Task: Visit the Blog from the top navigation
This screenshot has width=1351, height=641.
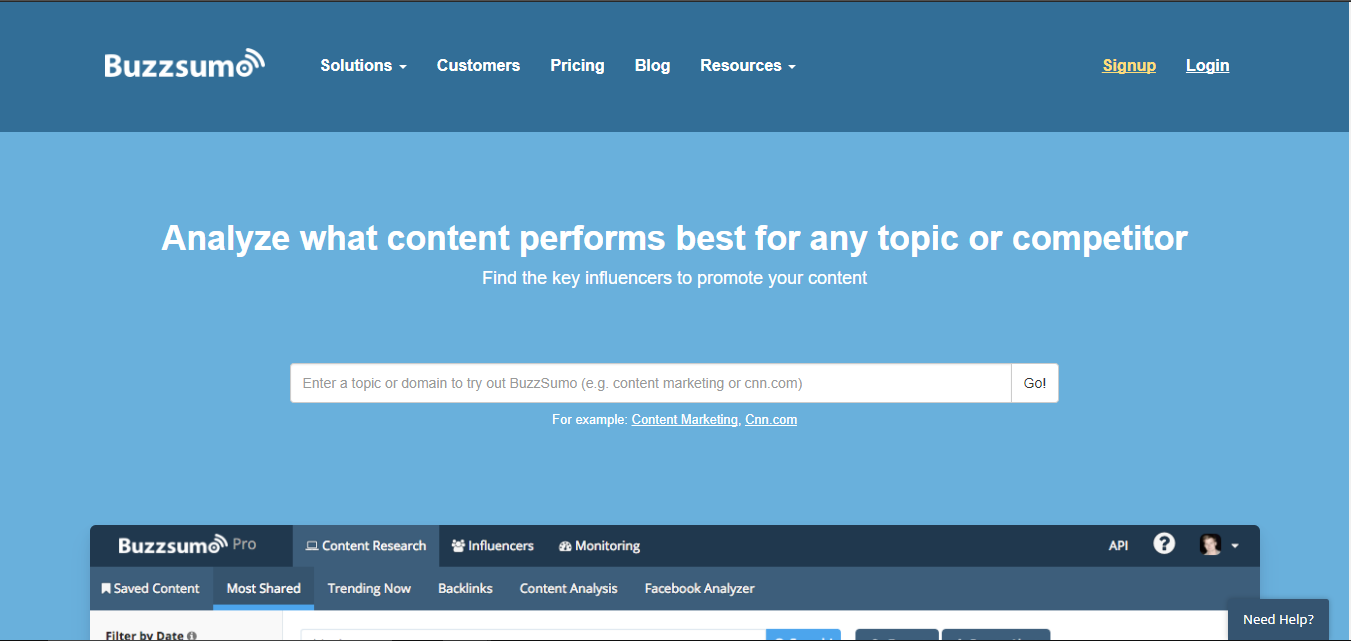Action: click(x=652, y=66)
